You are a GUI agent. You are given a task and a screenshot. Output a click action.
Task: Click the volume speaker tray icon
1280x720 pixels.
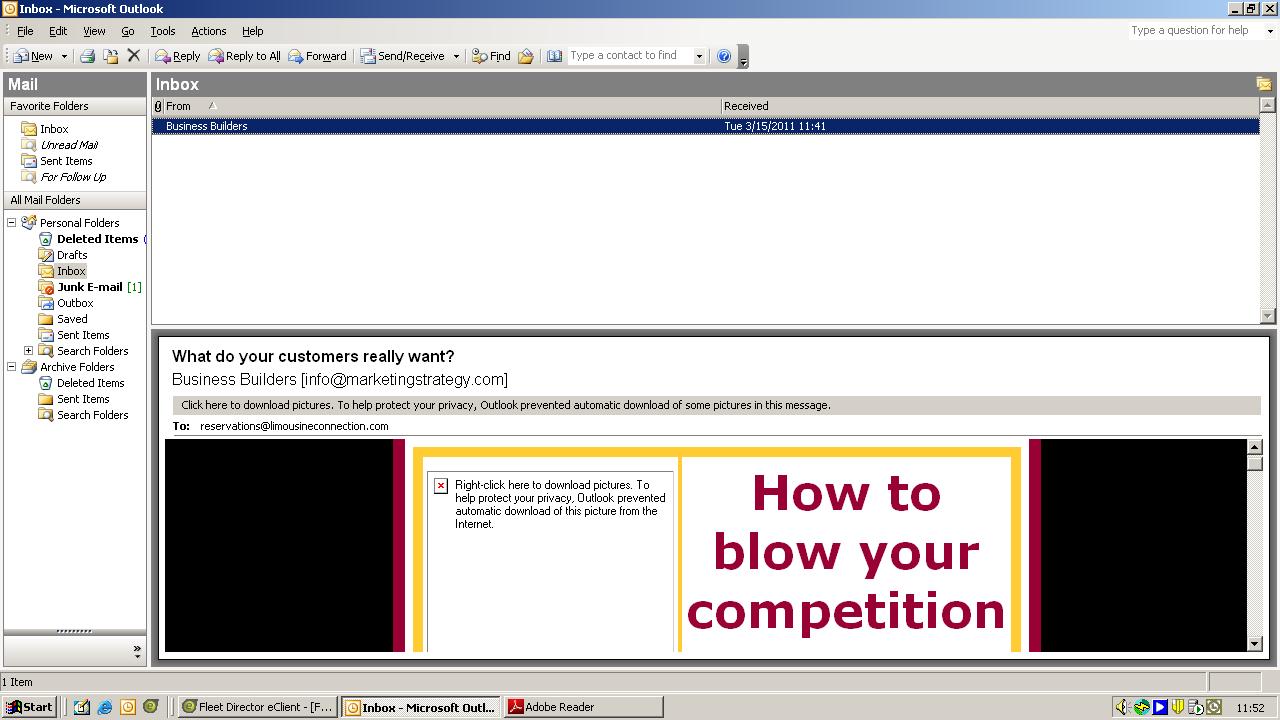(1122, 707)
